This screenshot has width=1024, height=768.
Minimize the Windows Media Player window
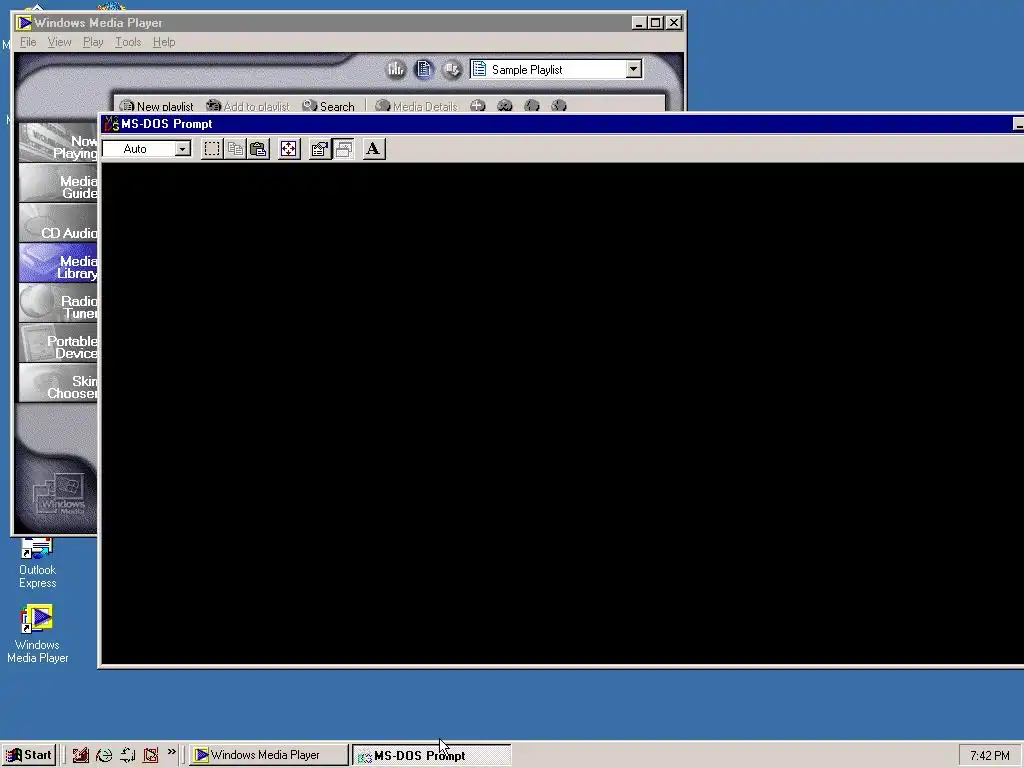[x=639, y=23]
